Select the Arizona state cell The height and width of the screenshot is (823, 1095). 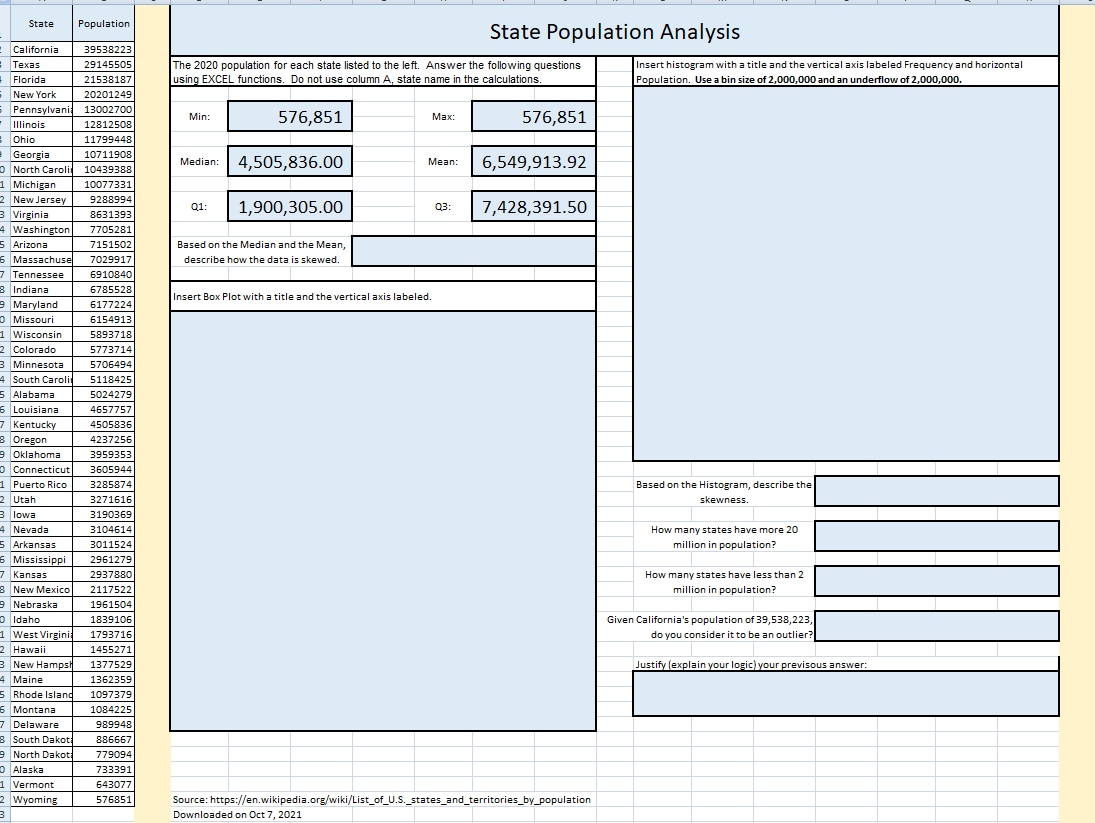coord(41,244)
